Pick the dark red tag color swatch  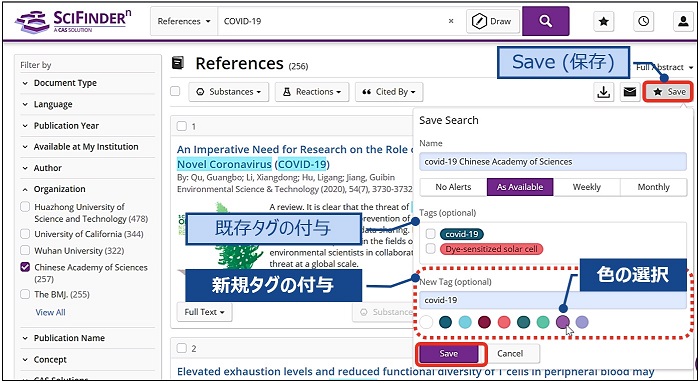pyautogui.click(x=484, y=322)
